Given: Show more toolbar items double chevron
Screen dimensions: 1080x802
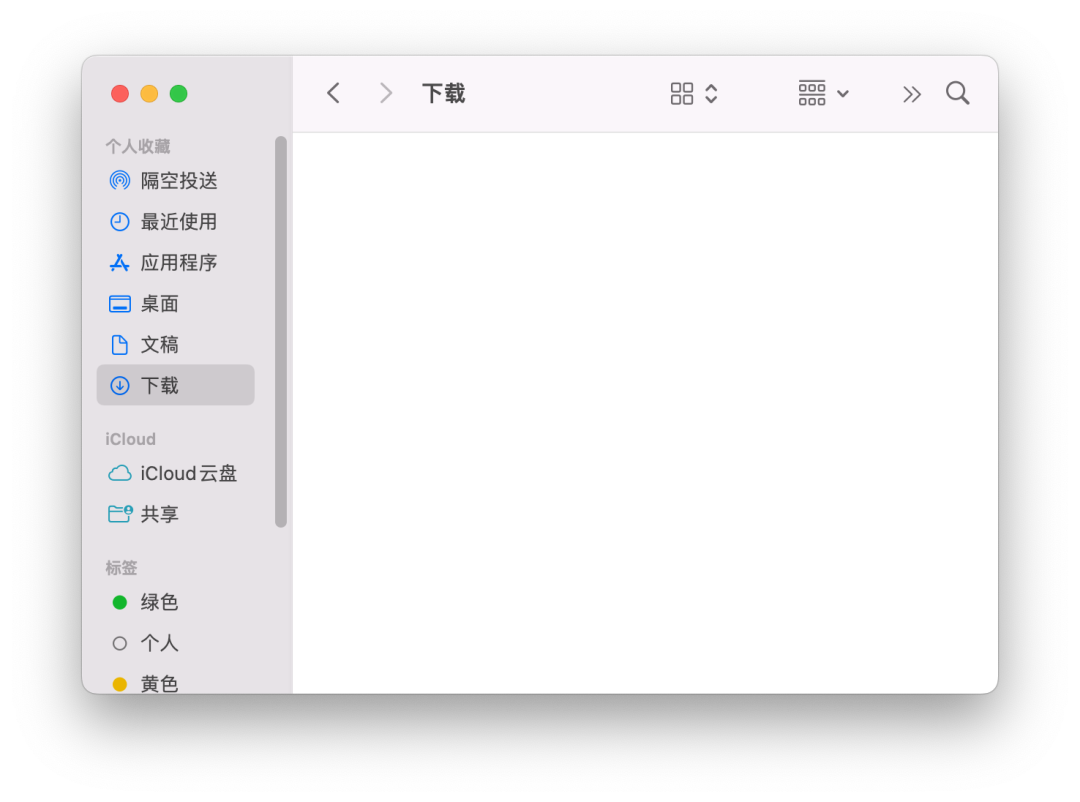Looking at the screenshot, I should tap(912, 94).
